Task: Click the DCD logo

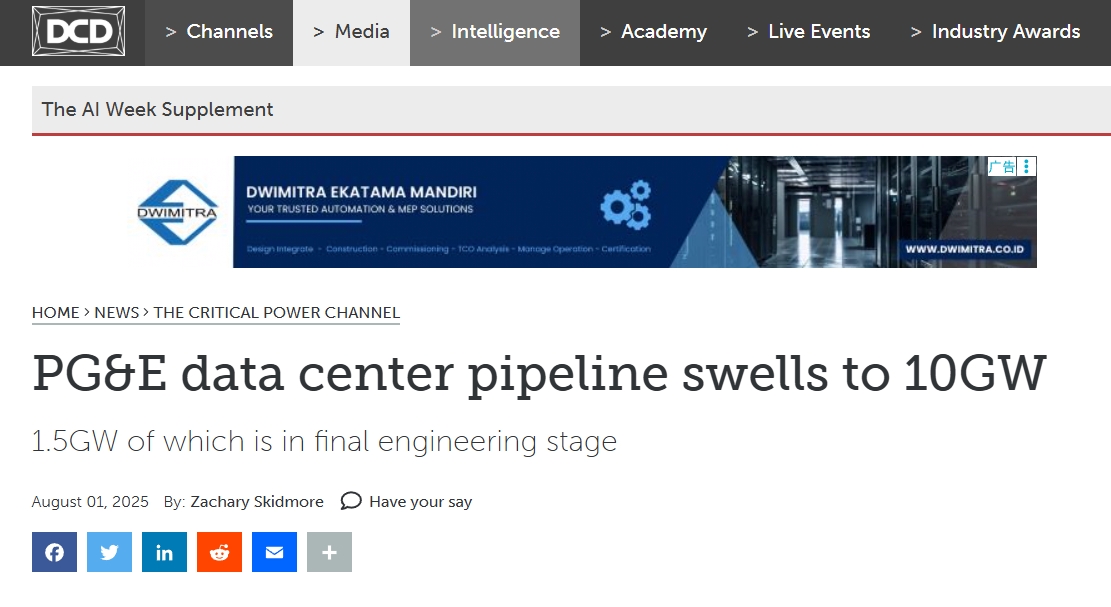Action: click(79, 31)
